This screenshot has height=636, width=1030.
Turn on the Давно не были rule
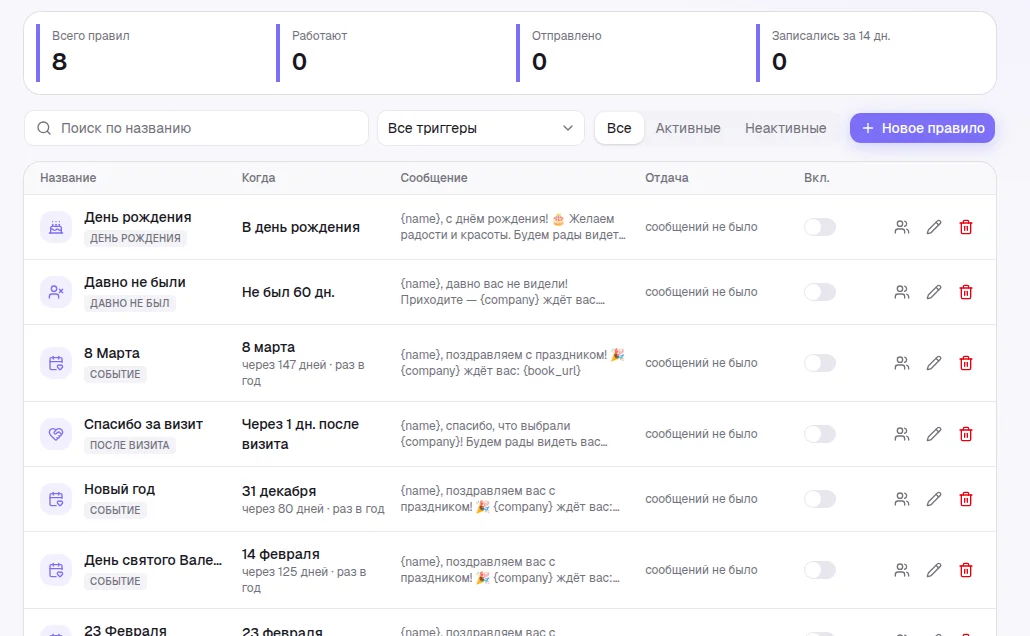tap(820, 292)
